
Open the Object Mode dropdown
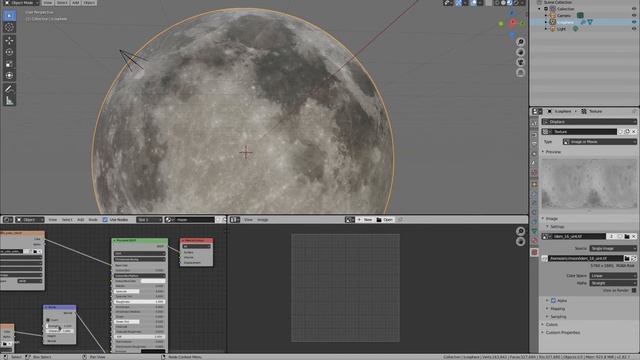tap(21, 3)
